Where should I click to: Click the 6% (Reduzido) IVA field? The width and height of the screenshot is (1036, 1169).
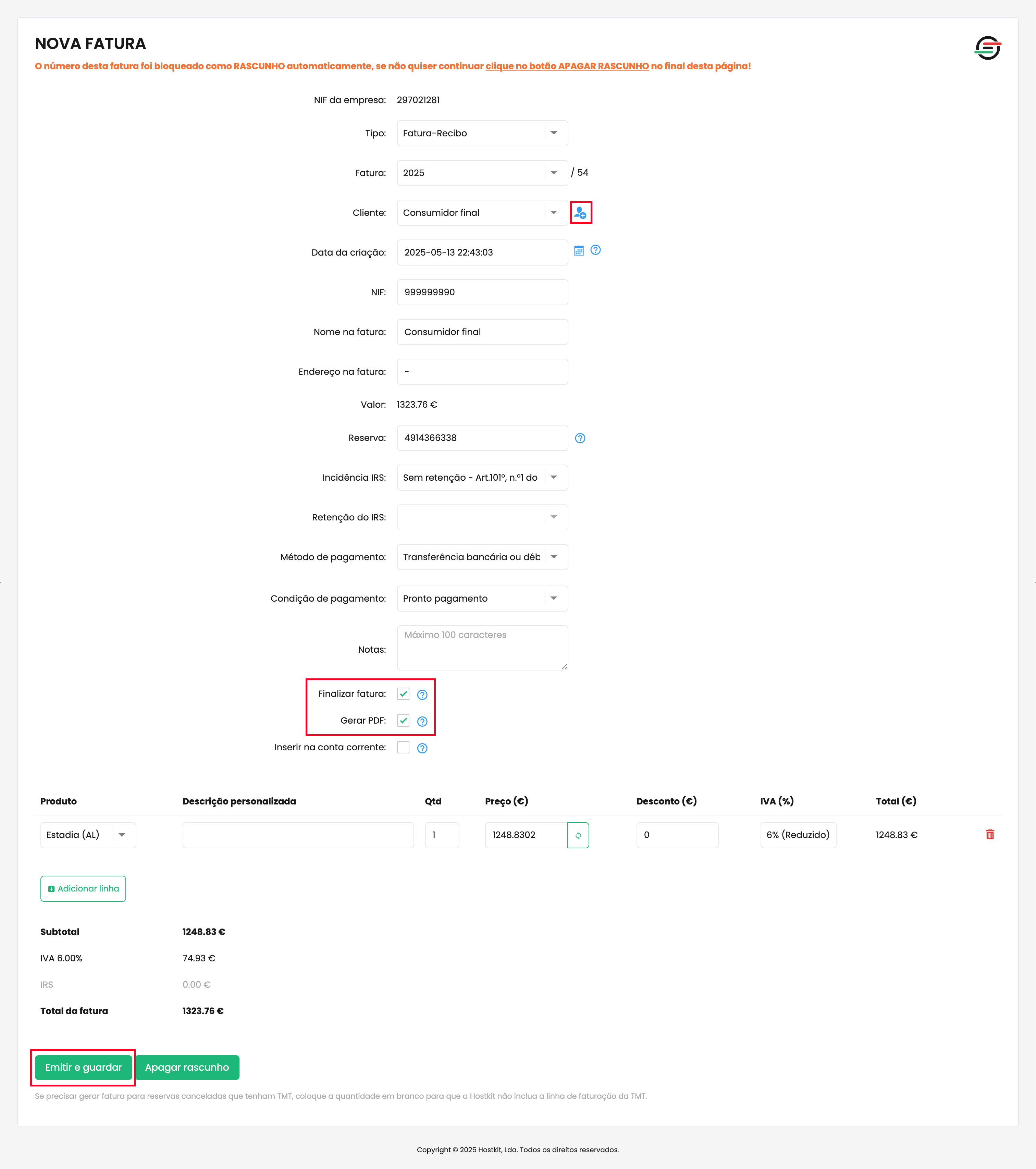click(798, 835)
